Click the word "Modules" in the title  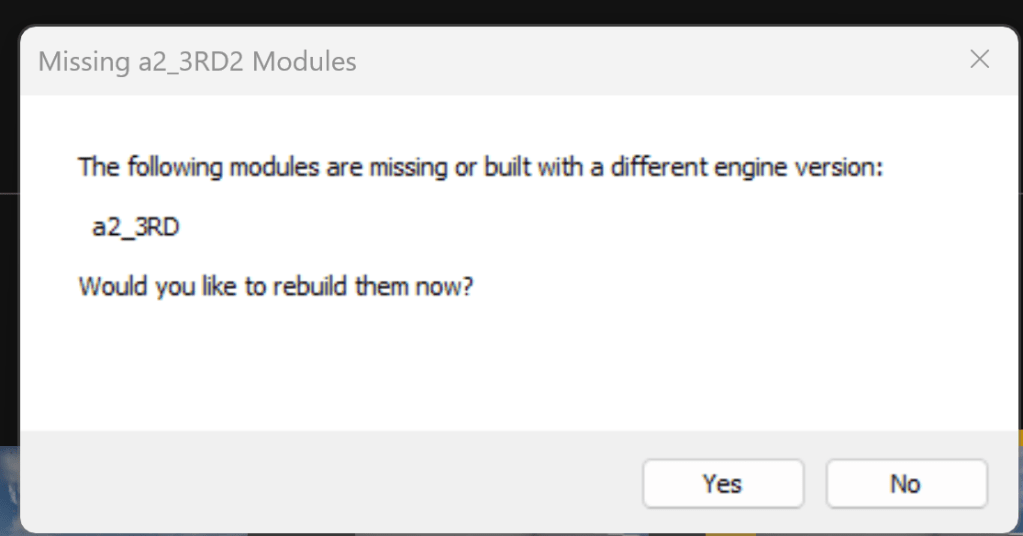[304, 62]
